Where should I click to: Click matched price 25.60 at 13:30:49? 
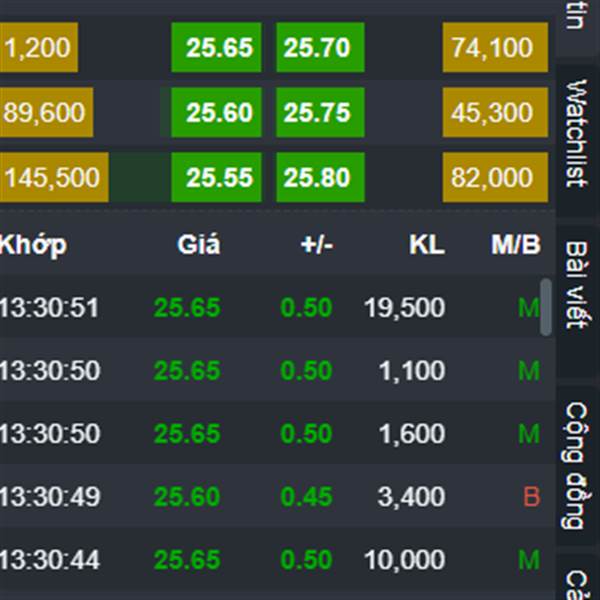(x=187, y=497)
